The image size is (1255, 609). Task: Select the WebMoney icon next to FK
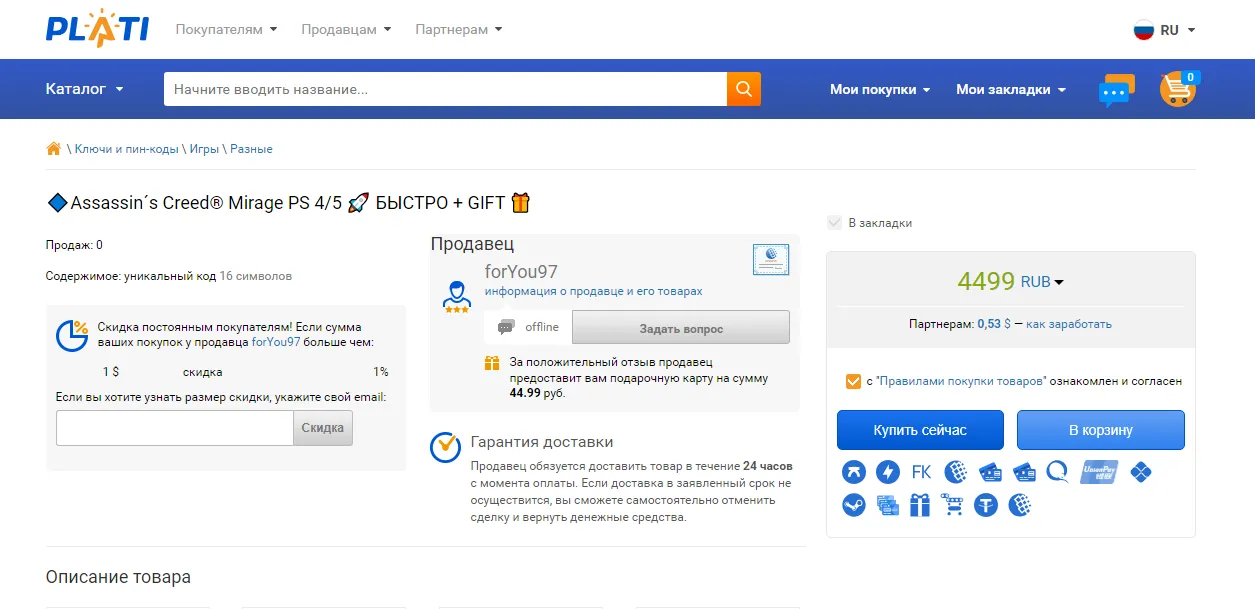click(956, 472)
